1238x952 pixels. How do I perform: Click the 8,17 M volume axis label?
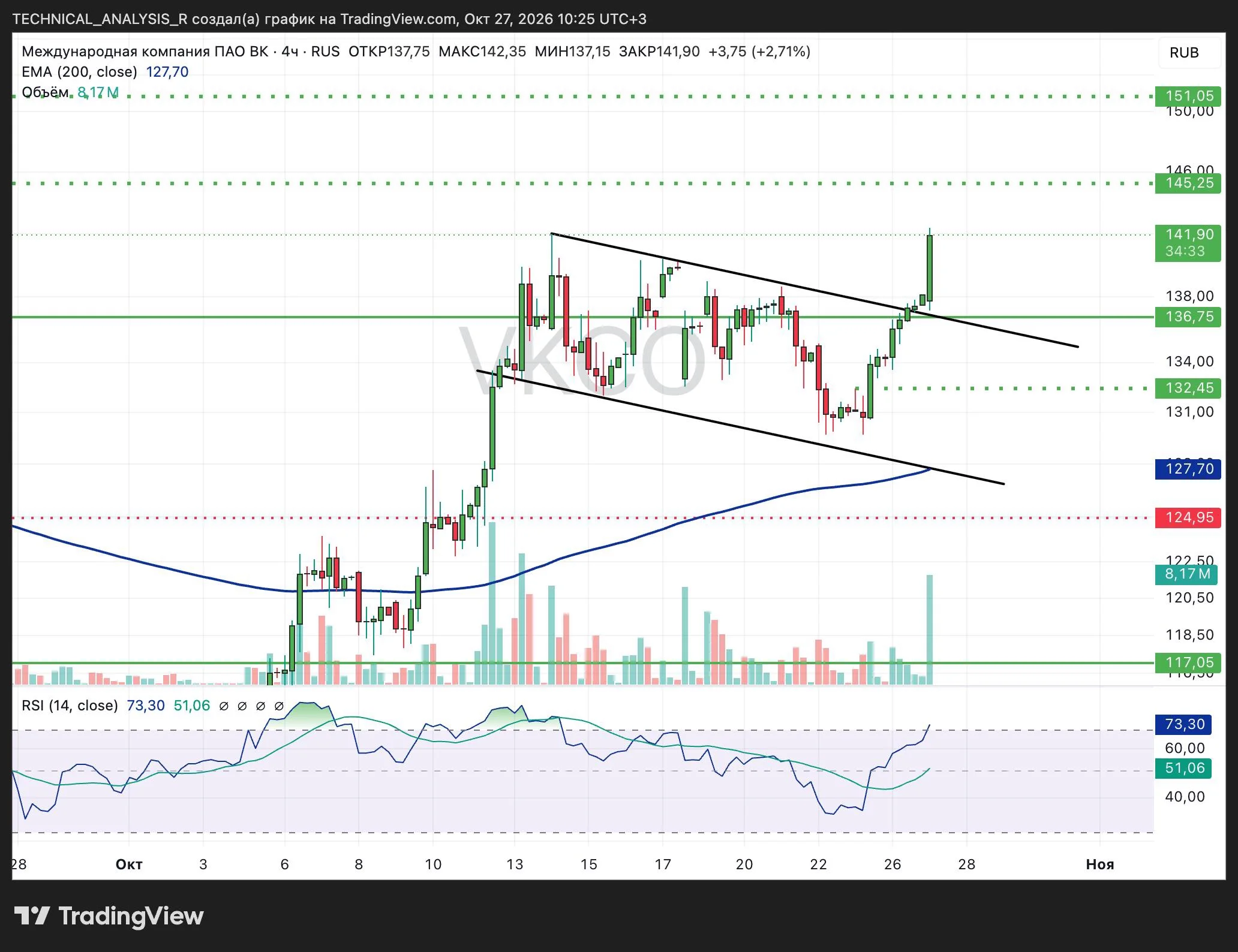pyautogui.click(x=1187, y=574)
